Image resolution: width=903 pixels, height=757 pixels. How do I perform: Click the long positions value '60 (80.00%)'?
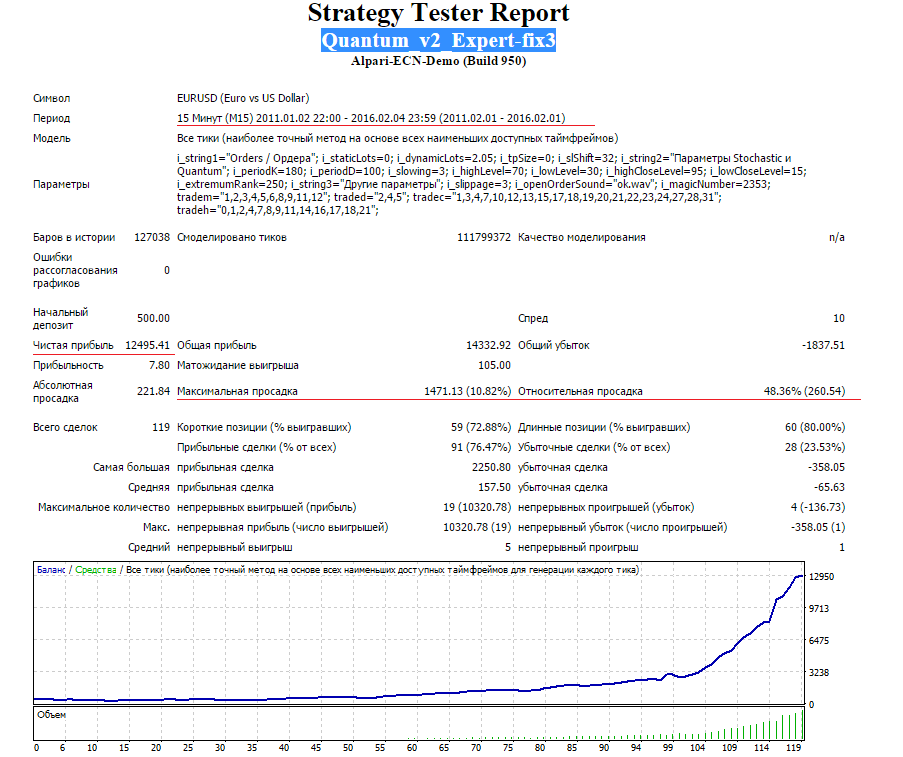(x=815, y=427)
